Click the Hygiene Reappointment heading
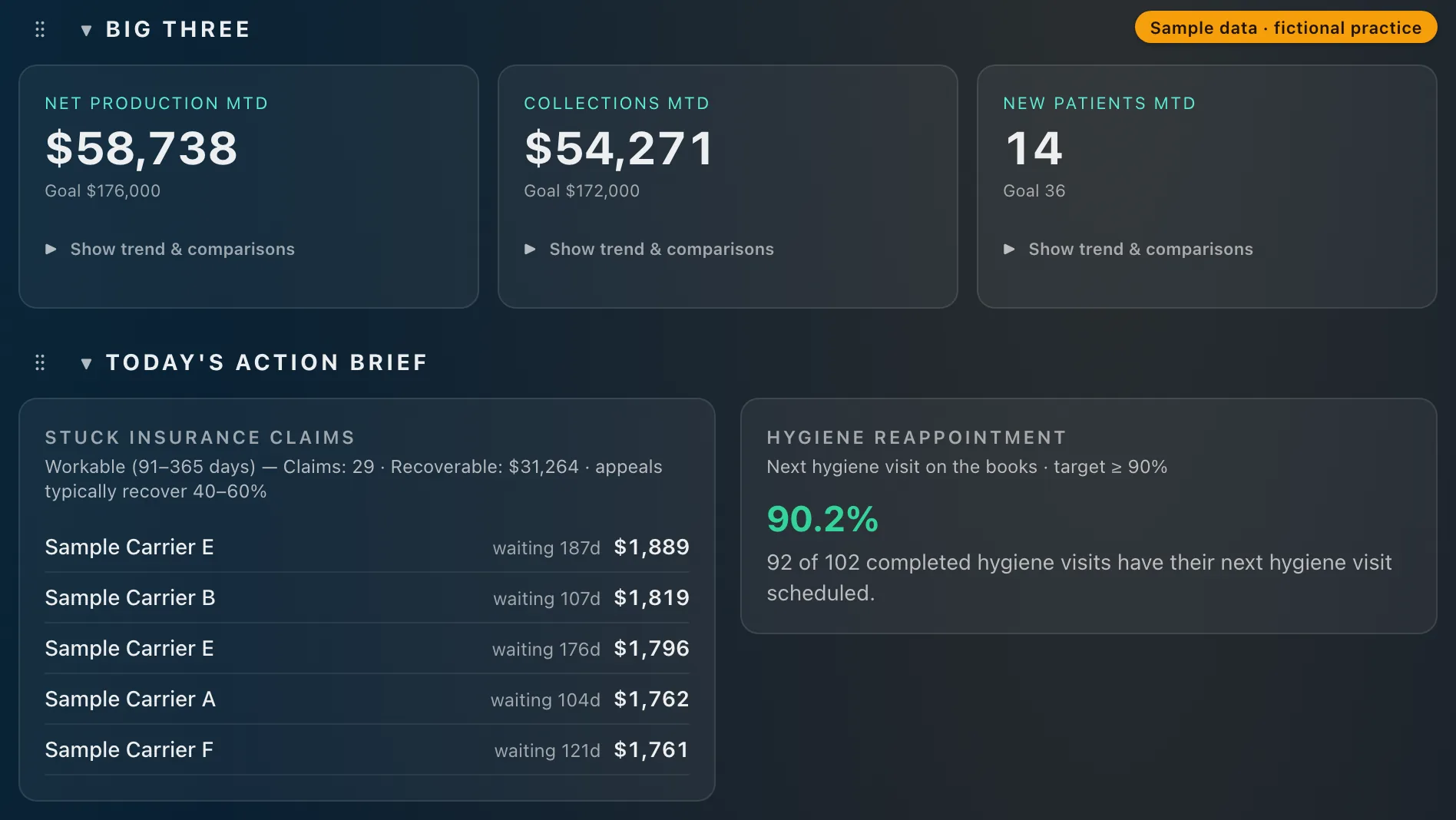 [917, 438]
